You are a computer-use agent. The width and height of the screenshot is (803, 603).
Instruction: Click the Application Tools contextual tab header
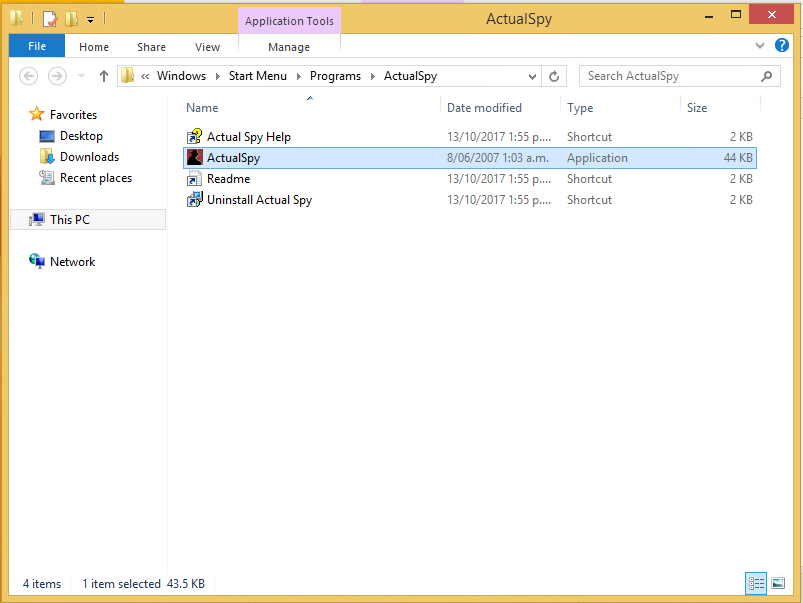[x=289, y=21]
